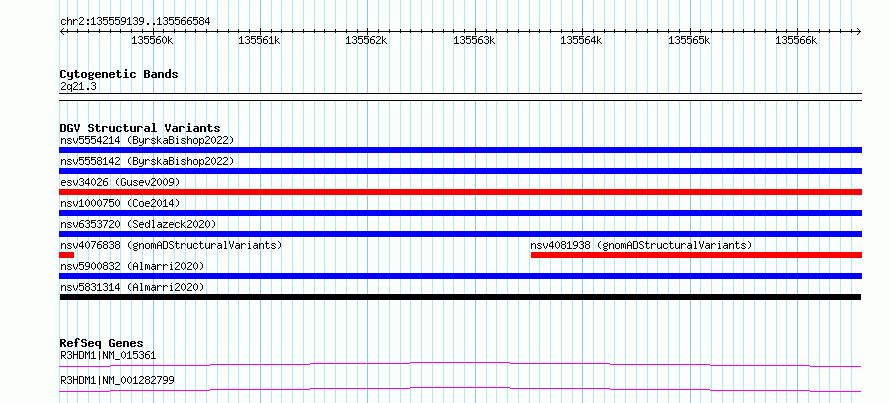Click the Cytogenetic Bands track heading
The width and height of the screenshot is (890, 403).
[119, 74]
